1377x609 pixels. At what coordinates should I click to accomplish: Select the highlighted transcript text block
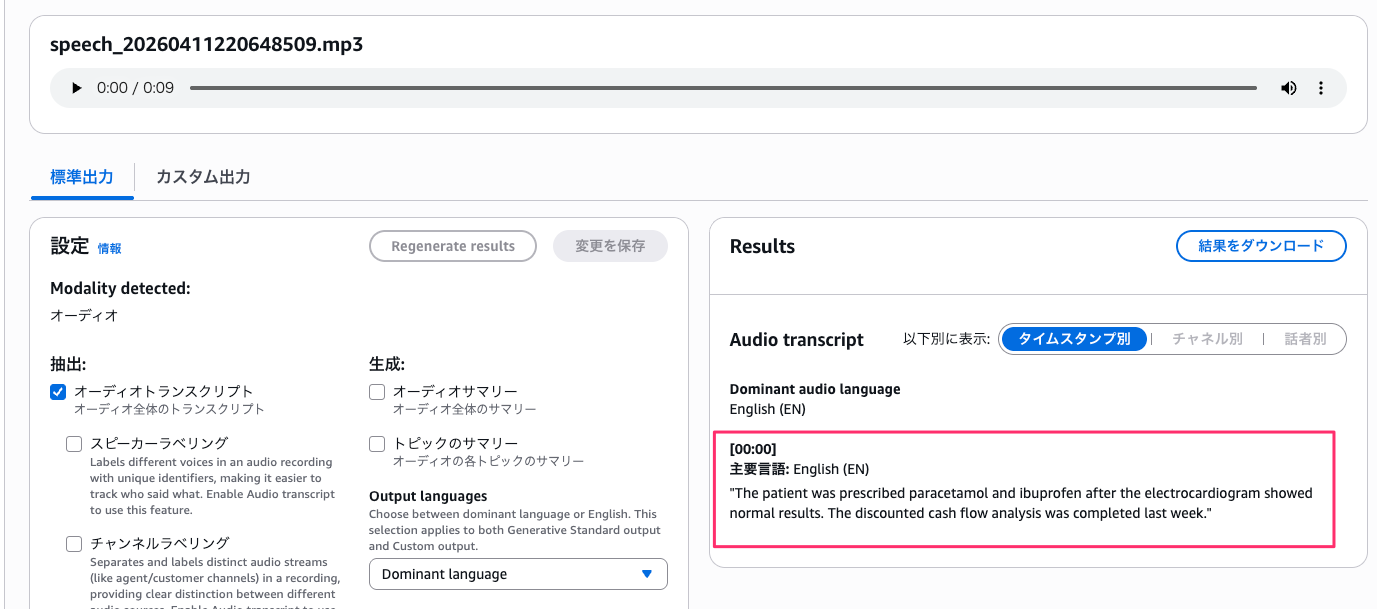tap(1024, 490)
